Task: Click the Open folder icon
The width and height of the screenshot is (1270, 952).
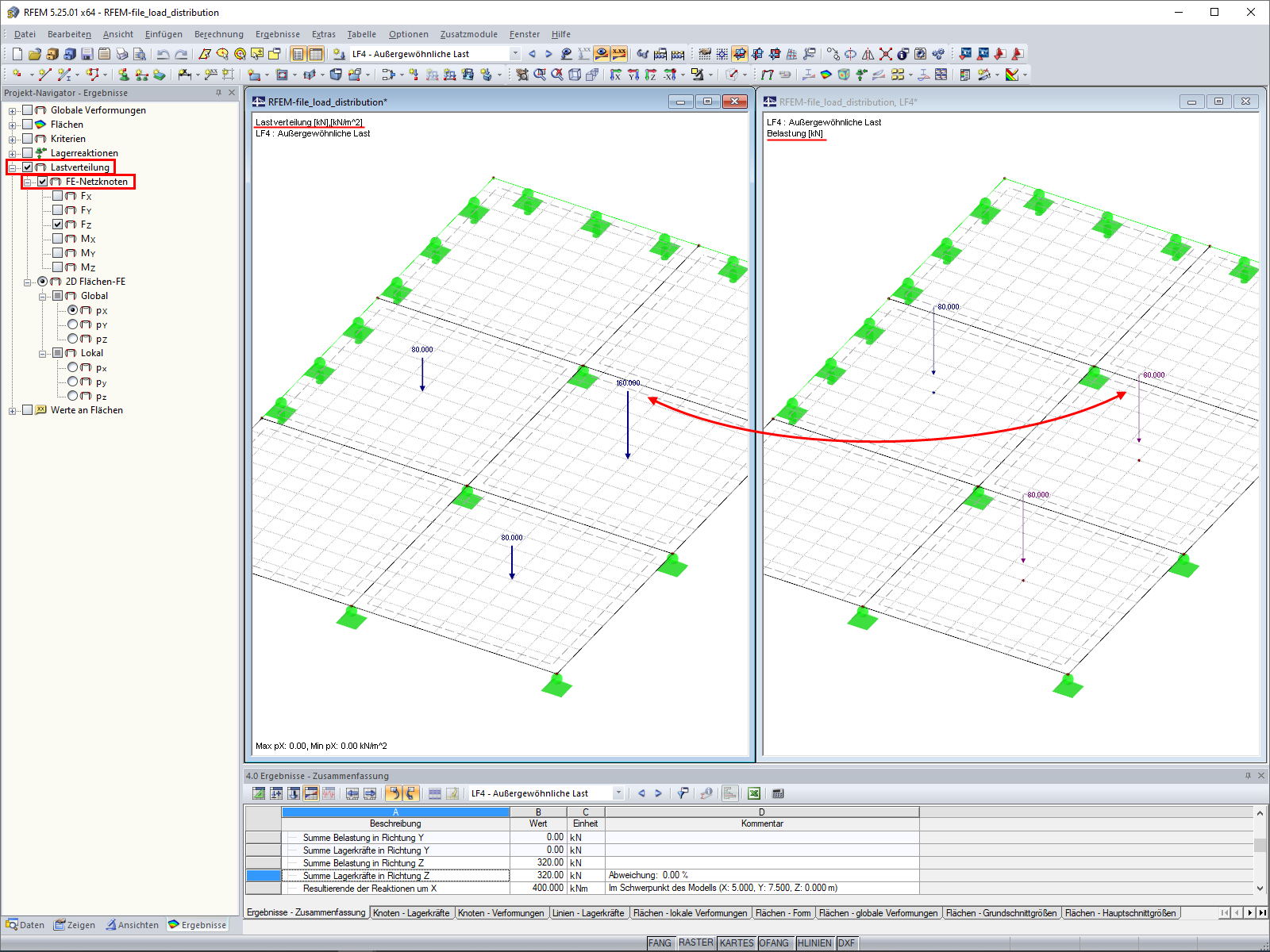Action: tap(34, 54)
